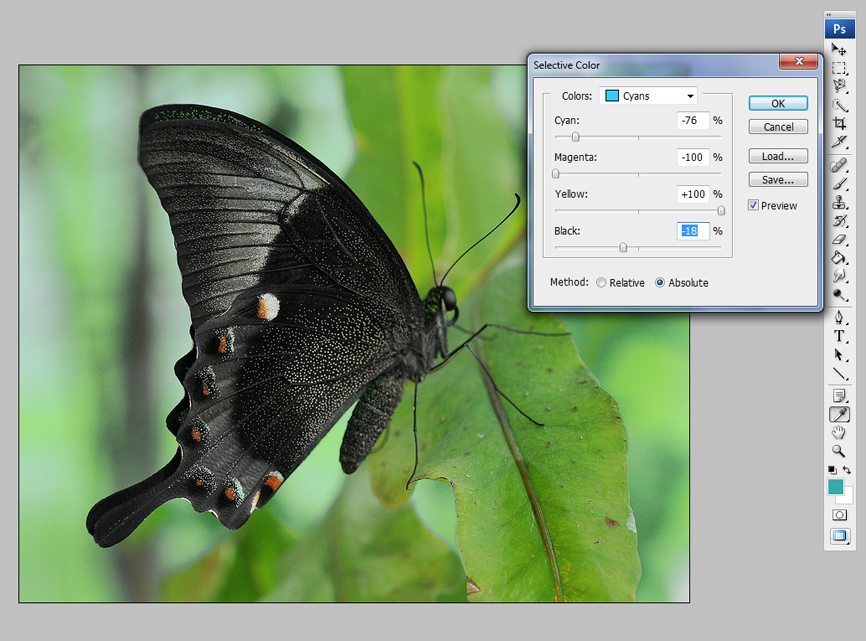Screen dimensions: 866x641
Task: Select the Type tool
Action: pyautogui.click(x=839, y=336)
